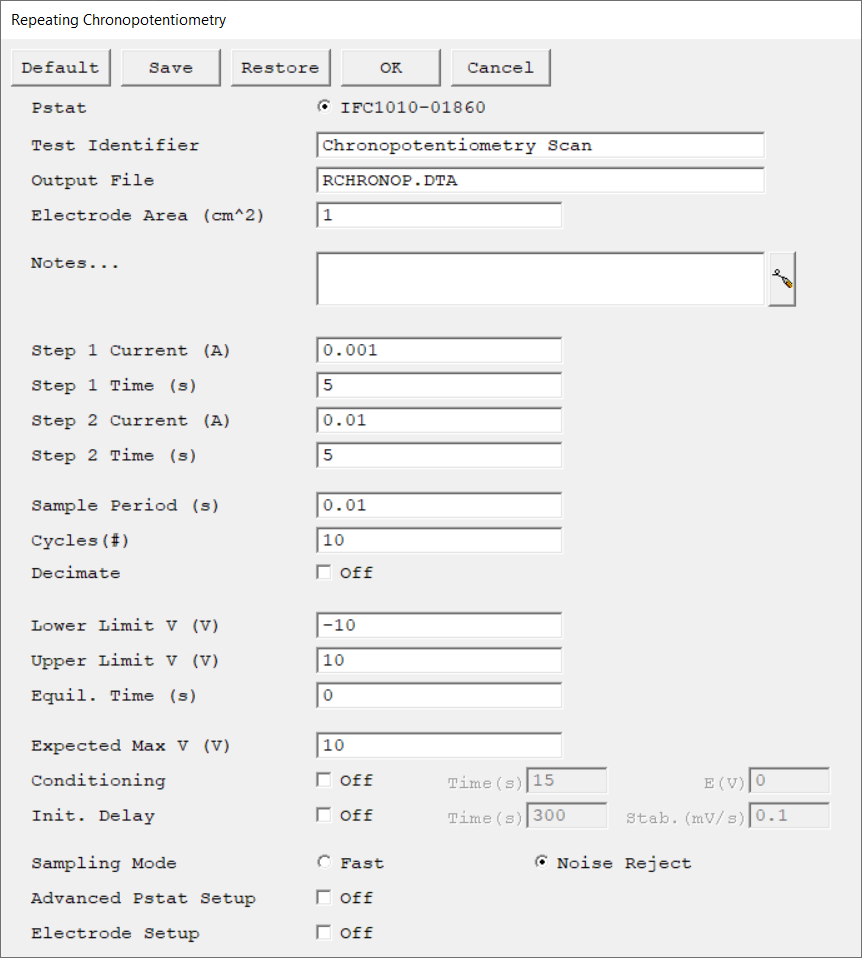This screenshot has width=862, height=958.
Task: Click the Step 1 Current field
Action: pos(439,350)
